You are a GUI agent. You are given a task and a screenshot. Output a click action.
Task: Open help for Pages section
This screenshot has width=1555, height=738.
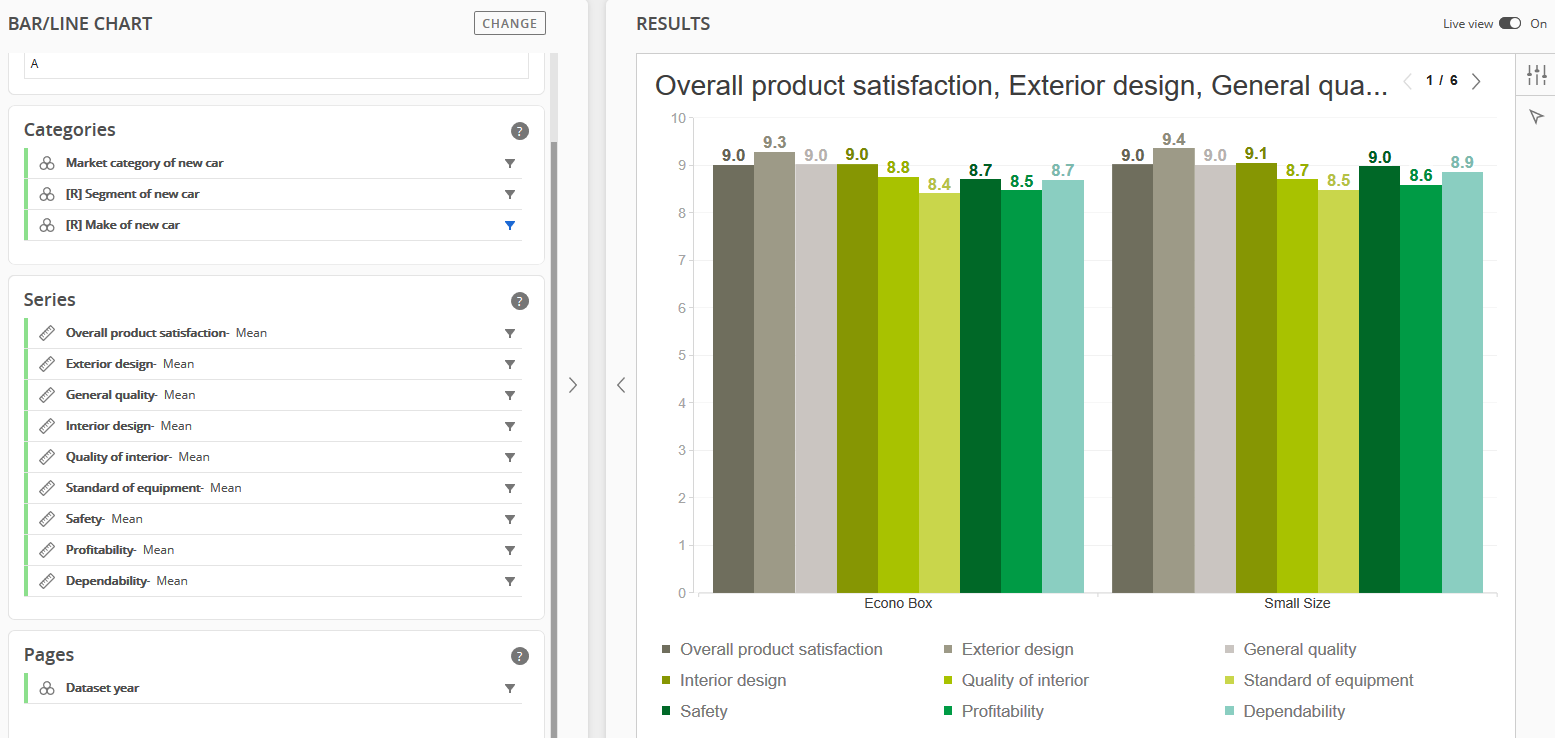click(519, 656)
